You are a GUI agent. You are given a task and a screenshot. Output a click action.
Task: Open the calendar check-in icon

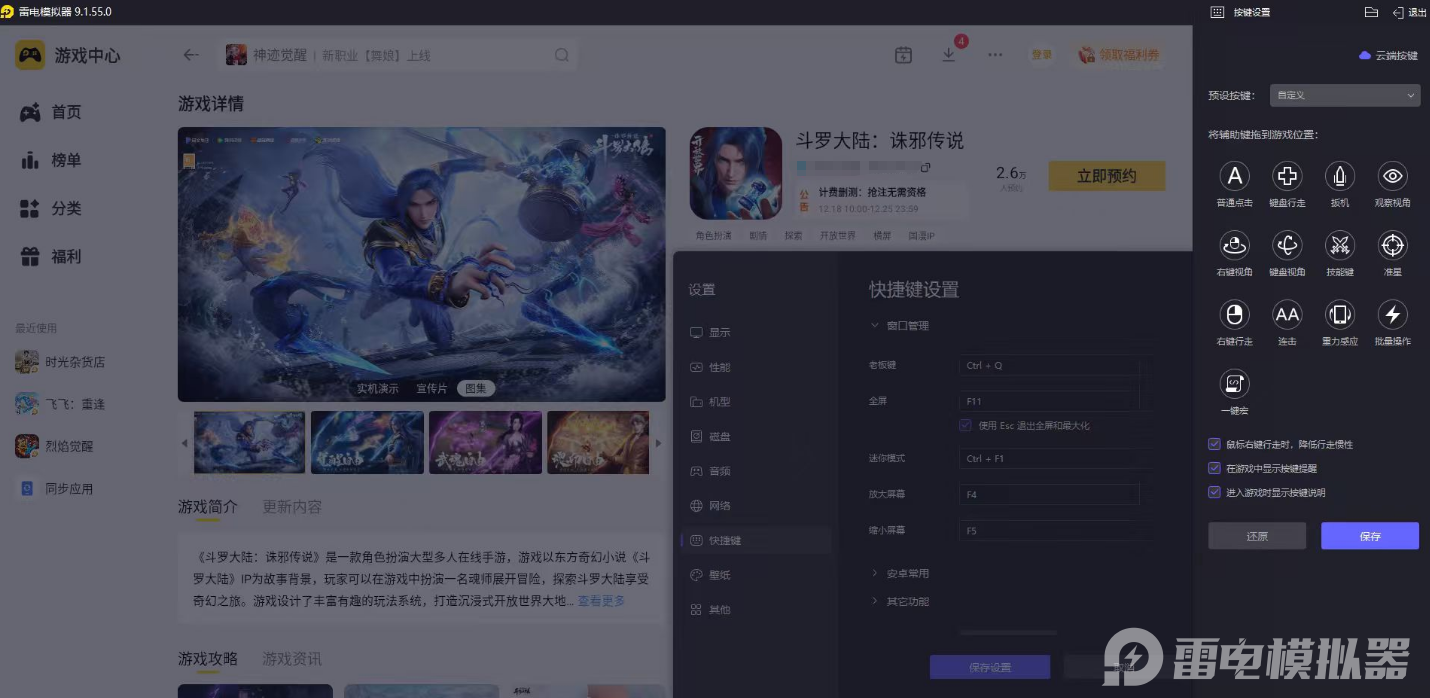pos(903,55)
